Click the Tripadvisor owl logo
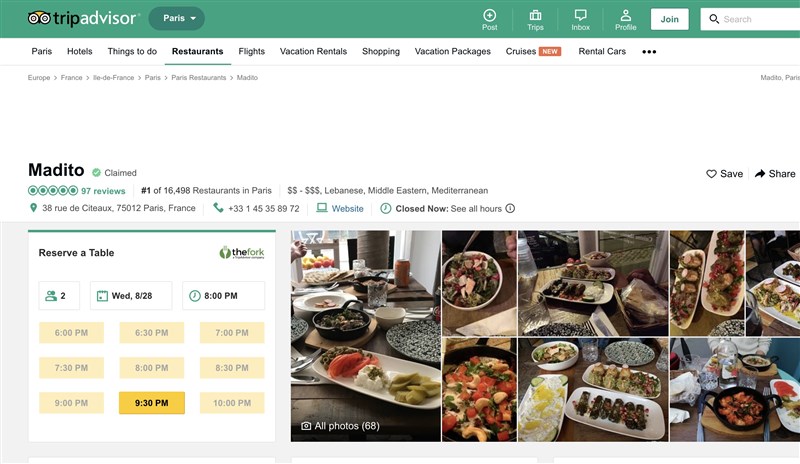The width and height of the screenshot is (800, 464). 39,18
